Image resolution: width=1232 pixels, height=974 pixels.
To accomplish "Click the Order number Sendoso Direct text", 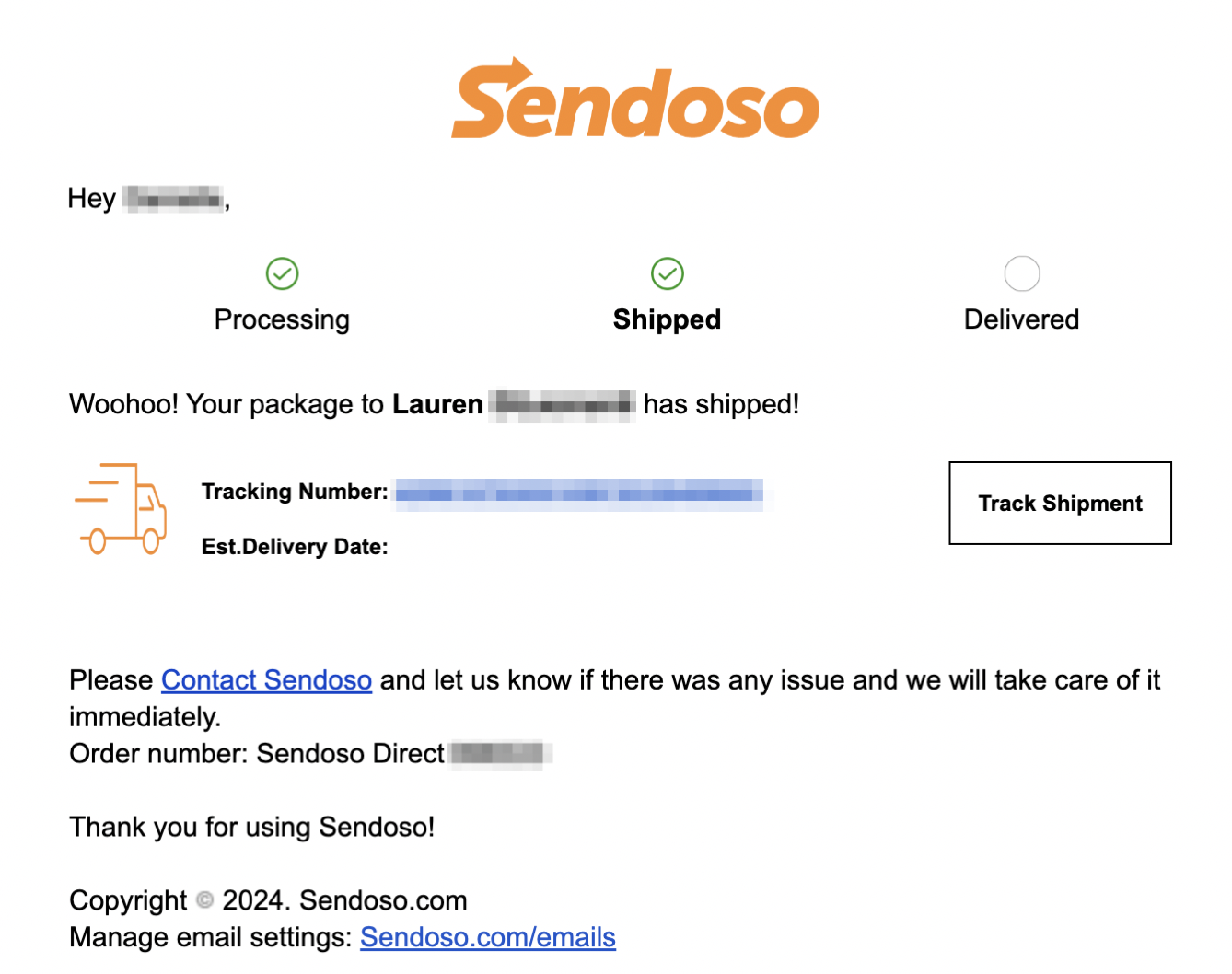I will click(257, 754).
